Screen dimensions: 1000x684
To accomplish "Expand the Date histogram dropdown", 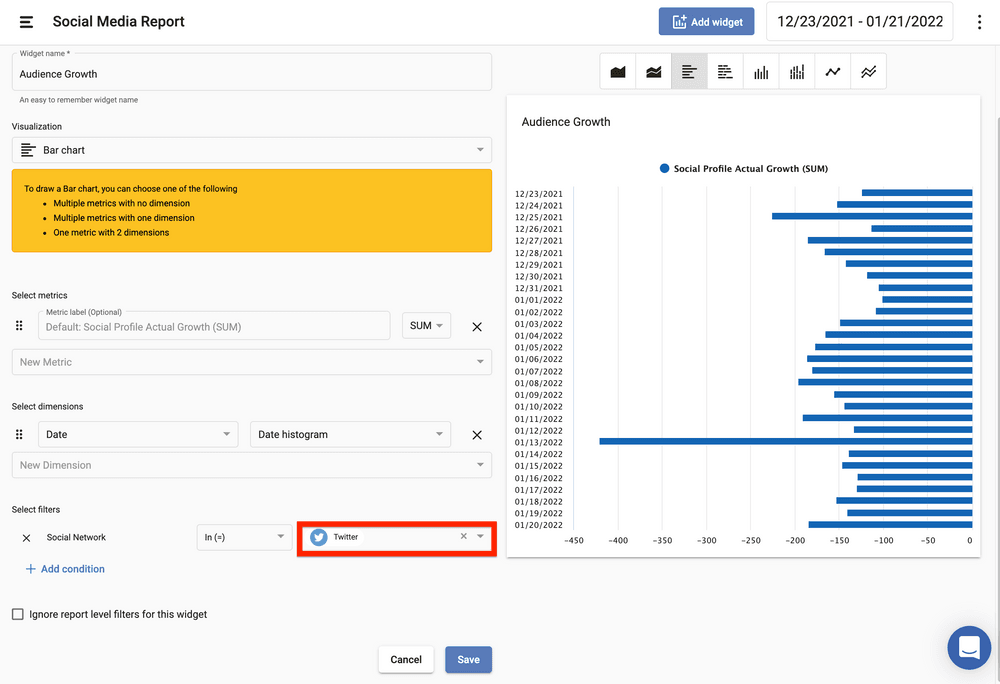I will (x=350, y=435).
